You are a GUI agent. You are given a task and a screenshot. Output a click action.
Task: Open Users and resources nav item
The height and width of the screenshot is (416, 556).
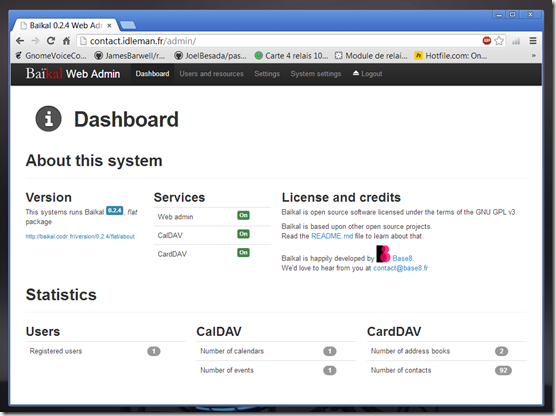[211, 74]
